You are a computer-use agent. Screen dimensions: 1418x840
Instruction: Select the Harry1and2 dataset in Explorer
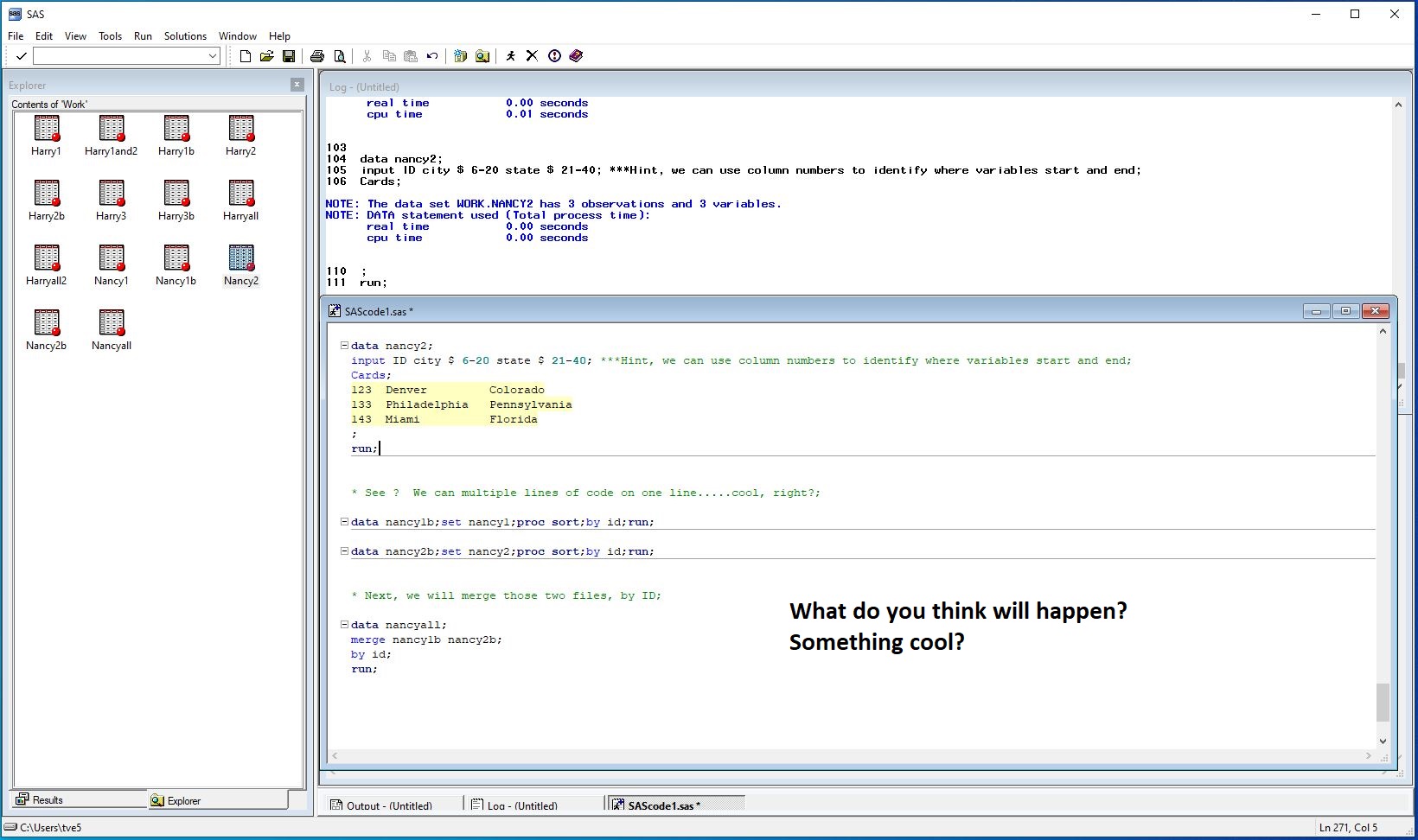coord(112,129)
